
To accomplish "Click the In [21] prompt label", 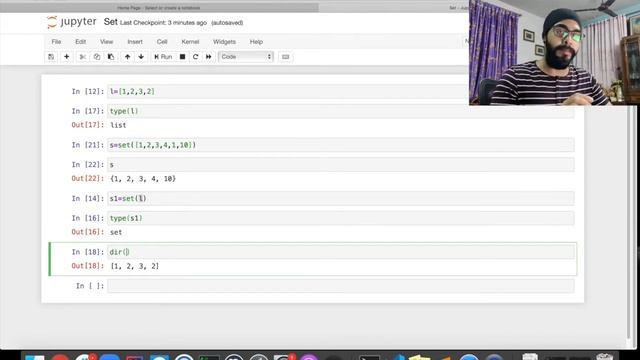I will pos(88,145).
